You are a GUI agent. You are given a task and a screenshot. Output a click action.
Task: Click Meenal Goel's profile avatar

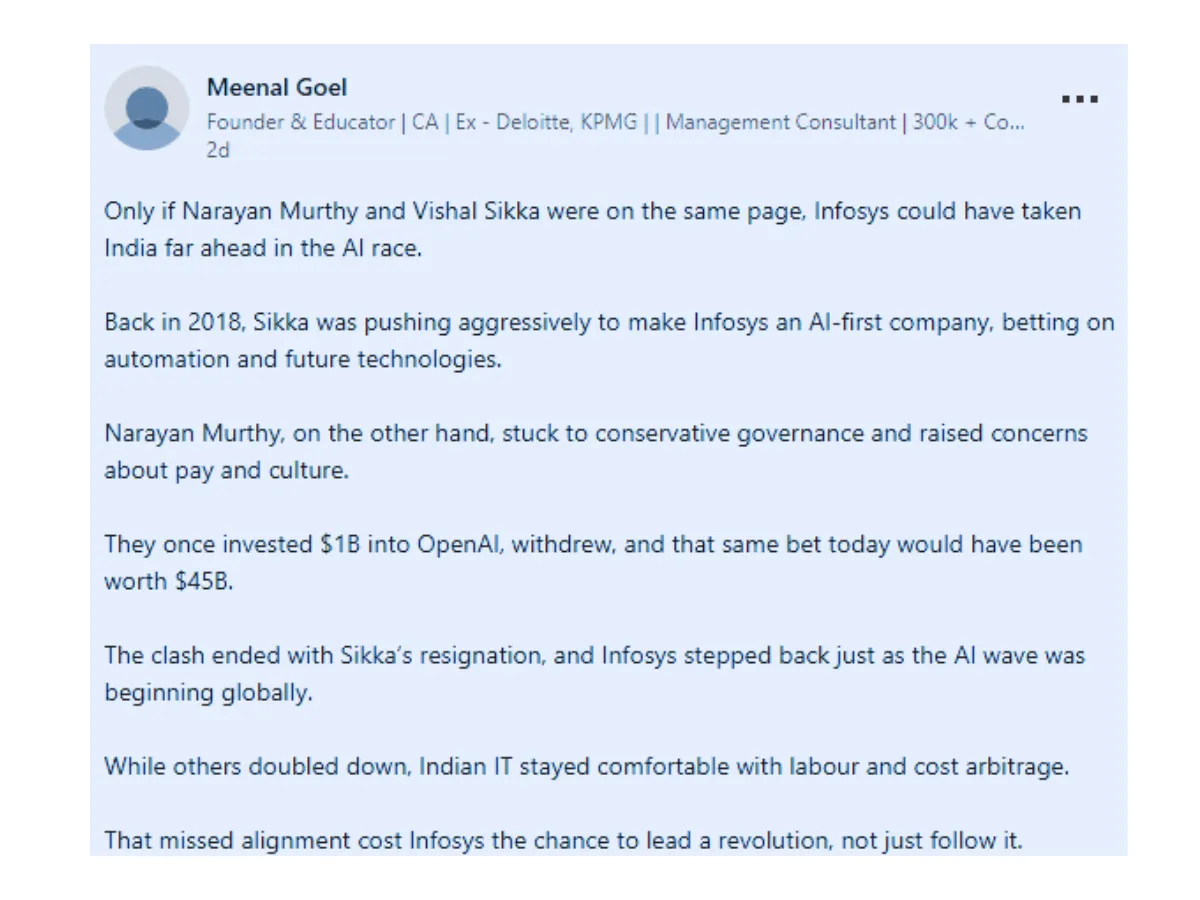[147, 109]
